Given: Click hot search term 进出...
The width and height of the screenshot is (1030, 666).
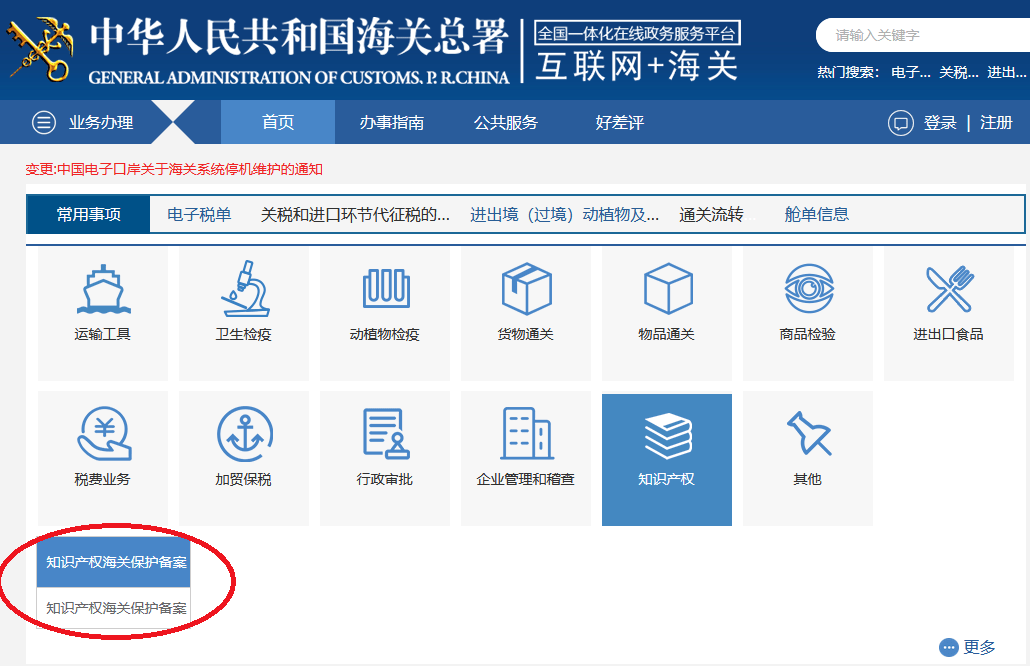Looking at the screenshot, I should pos(1006,72).
